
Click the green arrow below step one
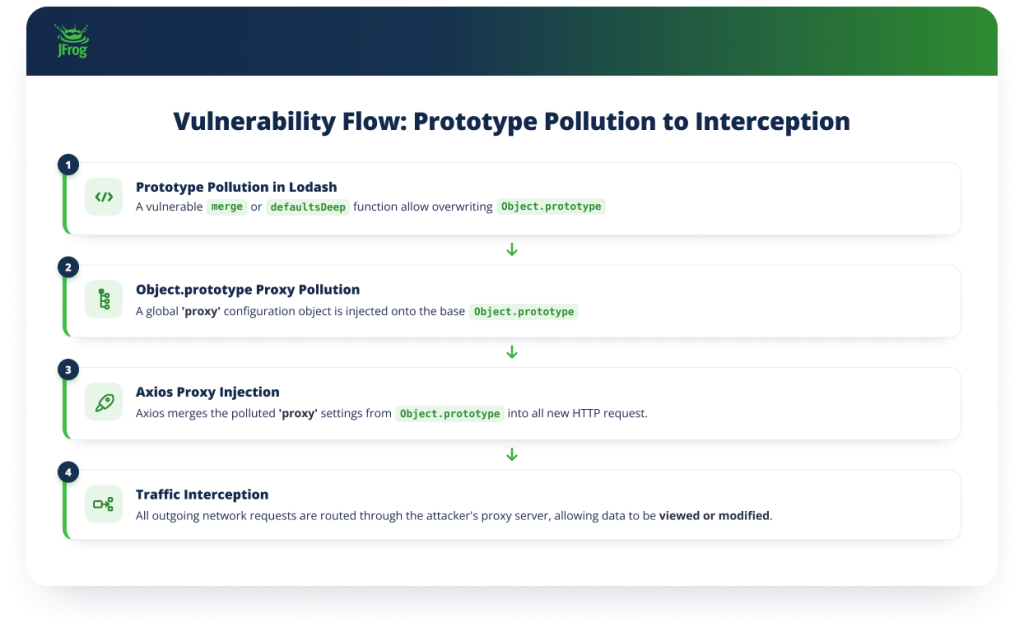(x=512, y=250)
